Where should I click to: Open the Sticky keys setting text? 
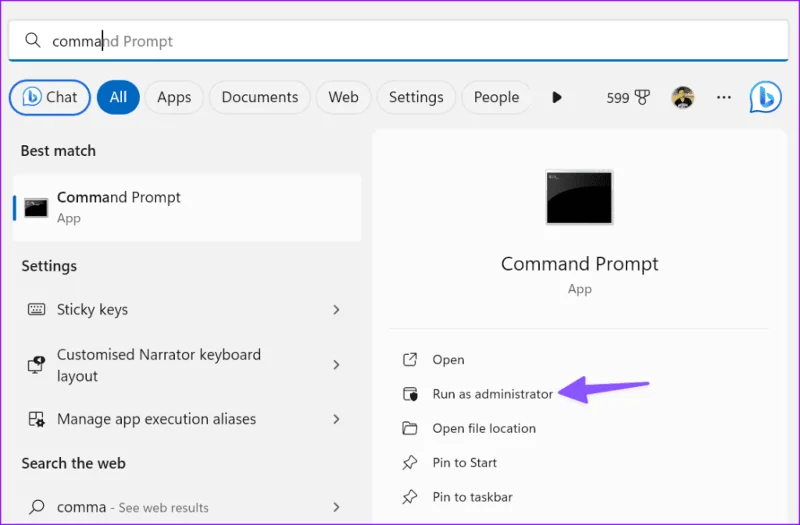[x=92, y=310]
